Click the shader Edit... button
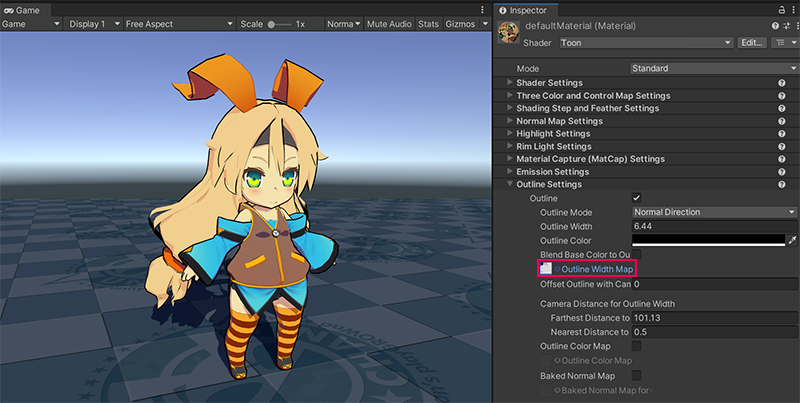Viewport: 800px width, 403px height. pos(752,43)
